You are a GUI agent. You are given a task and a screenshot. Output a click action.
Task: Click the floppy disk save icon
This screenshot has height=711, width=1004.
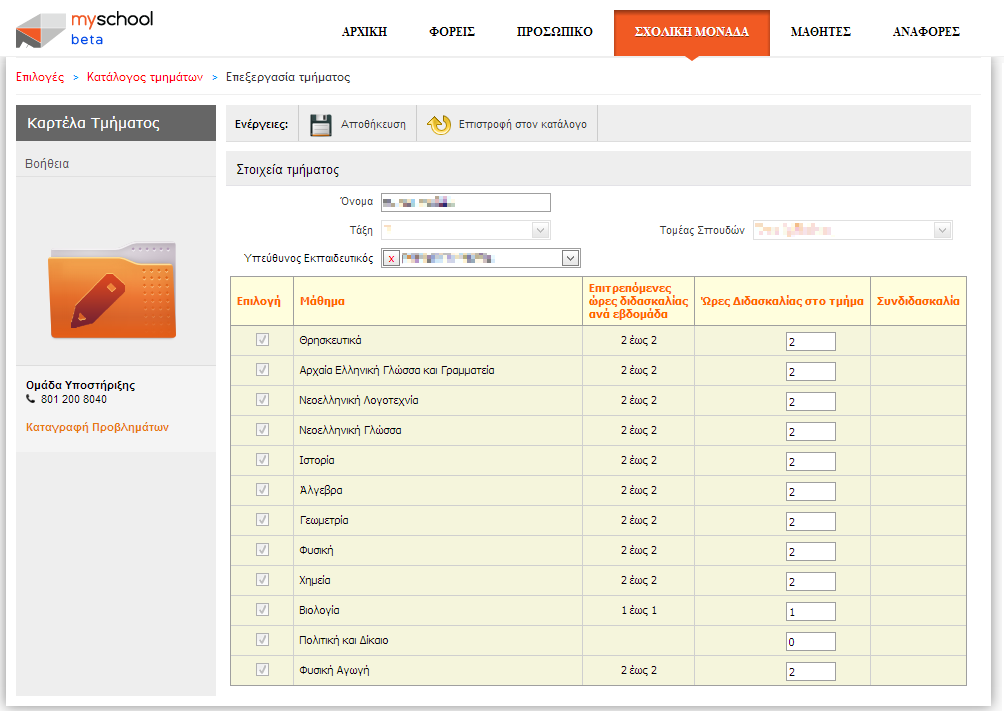pyautogui.click(x=321, y=124)
